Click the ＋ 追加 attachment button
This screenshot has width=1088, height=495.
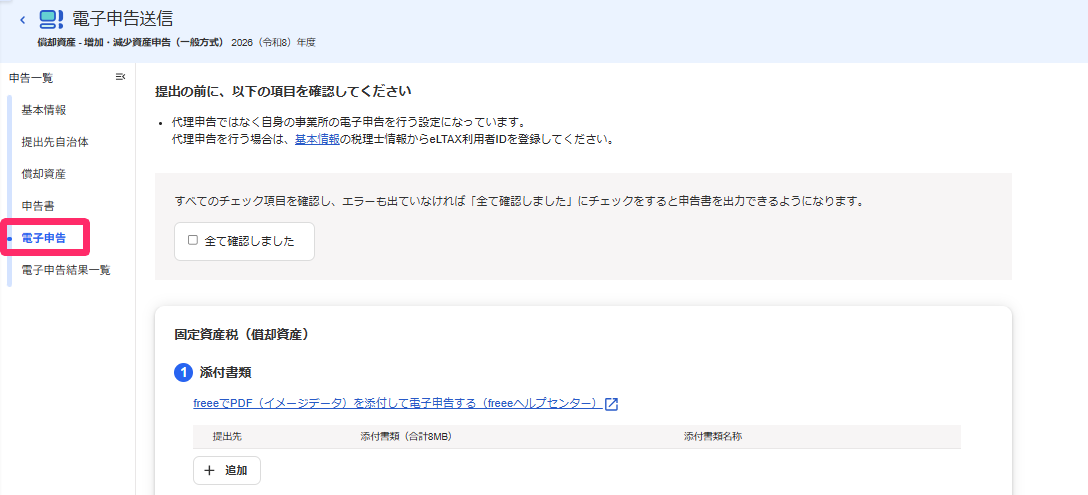(x=226, y=470)
